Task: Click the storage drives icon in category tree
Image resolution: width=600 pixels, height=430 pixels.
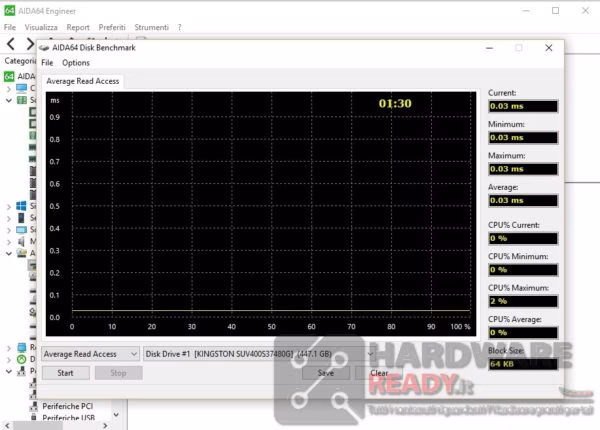Action: click(21, 253)
